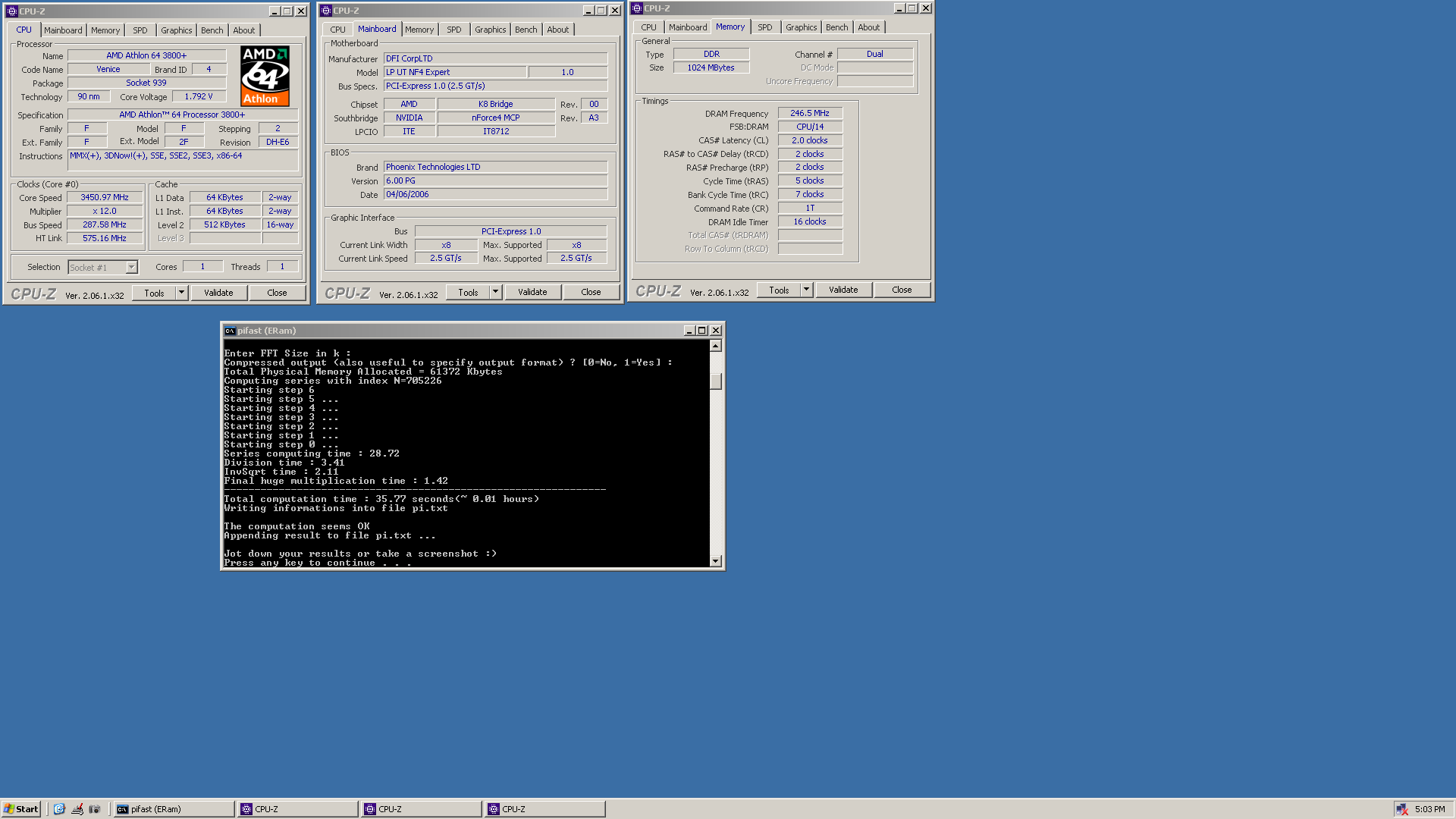Click the motherboard model LP UT NF4 Expert

tap(454, 72)
